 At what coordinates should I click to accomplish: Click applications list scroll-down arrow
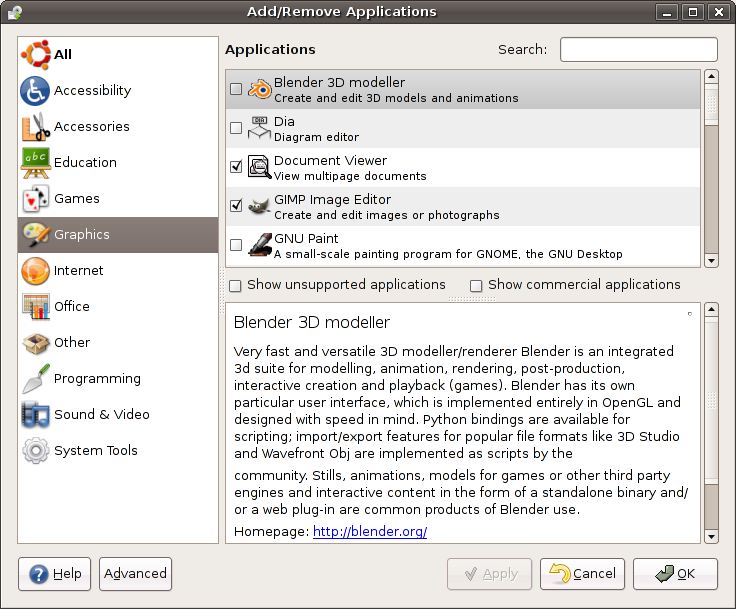(x=712, y=261)
